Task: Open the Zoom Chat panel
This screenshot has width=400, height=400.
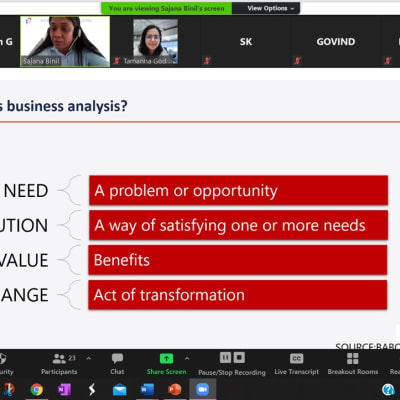Action: click(117, 365)
